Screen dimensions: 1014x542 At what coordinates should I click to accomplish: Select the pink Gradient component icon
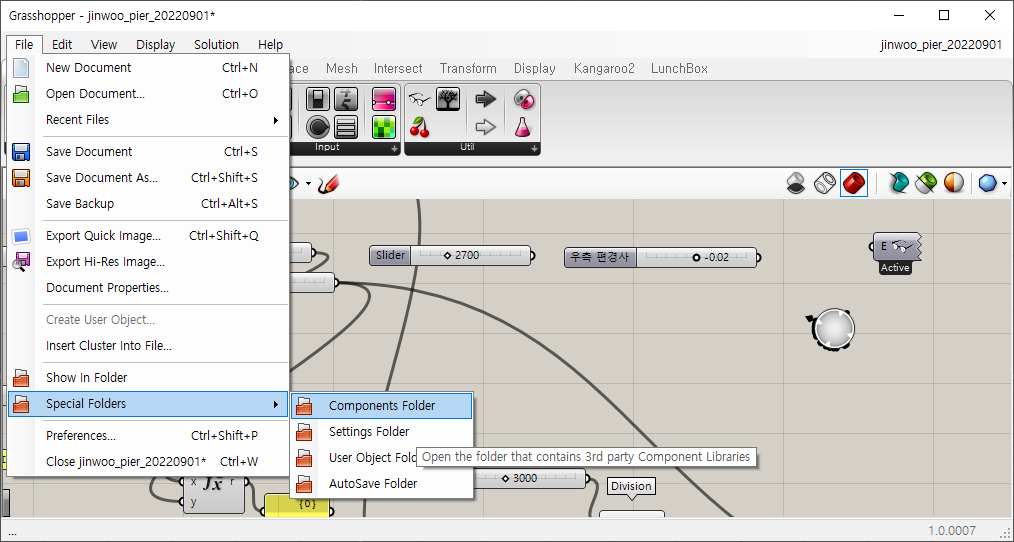click(x=383, y=100)
